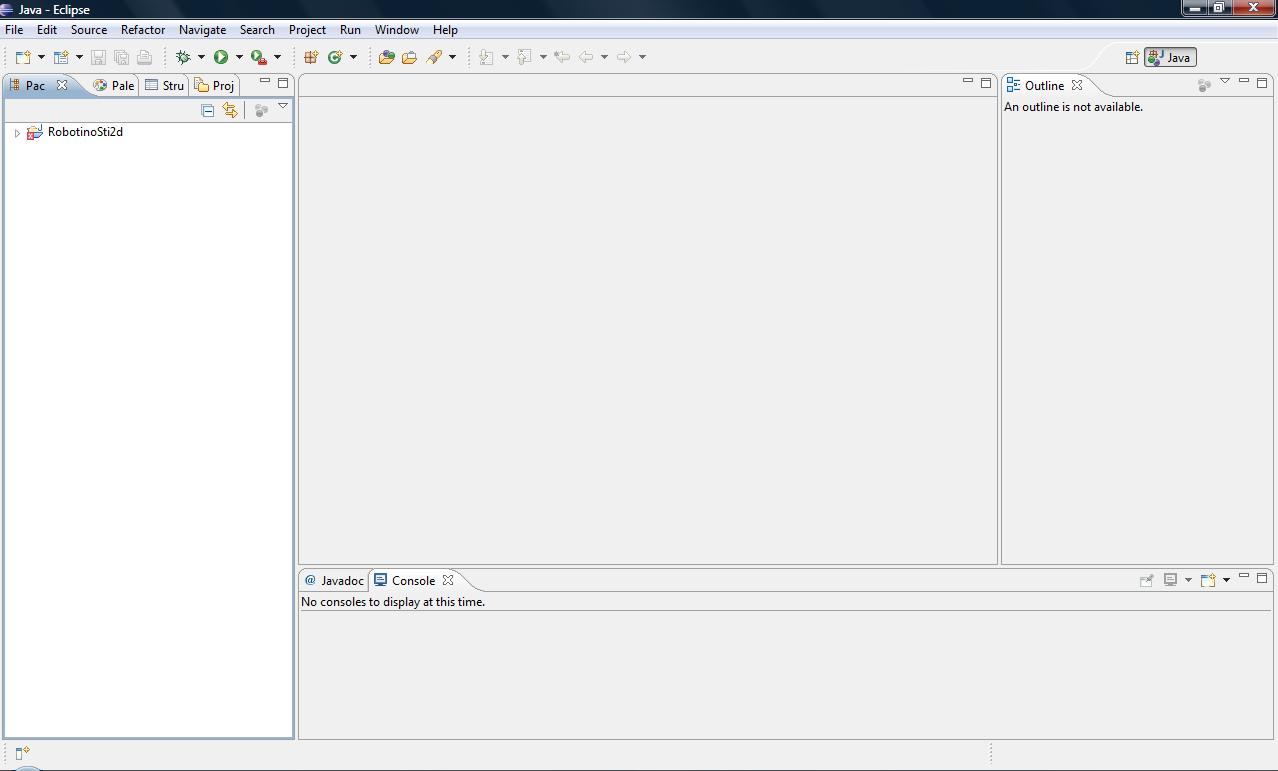Open the Outline view menu triangle
Image resolution: width=1278 pixels, height=771 pixels.
(x=1224, y=81)
